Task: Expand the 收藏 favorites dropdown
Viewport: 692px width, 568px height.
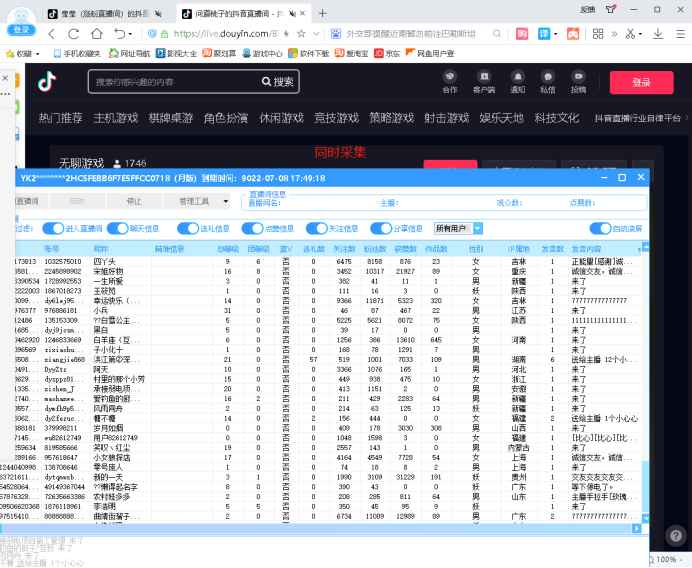Action: coord(38,54)
